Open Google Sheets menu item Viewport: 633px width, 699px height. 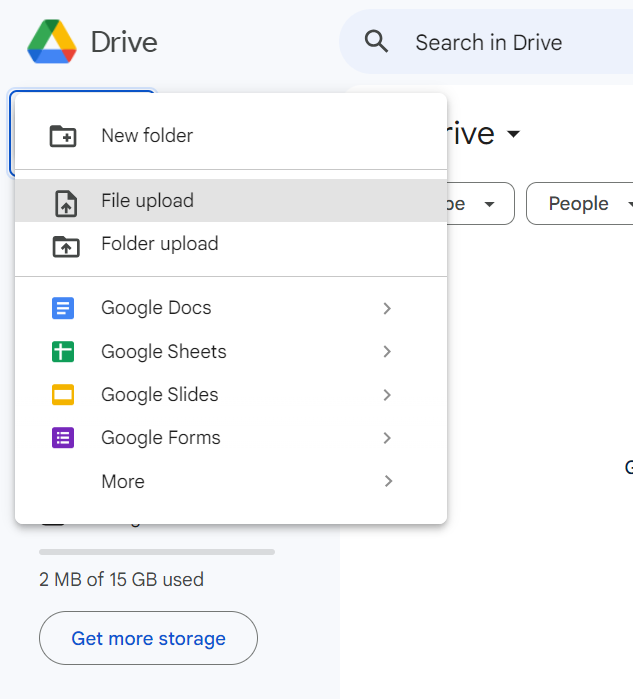(231, 352)
